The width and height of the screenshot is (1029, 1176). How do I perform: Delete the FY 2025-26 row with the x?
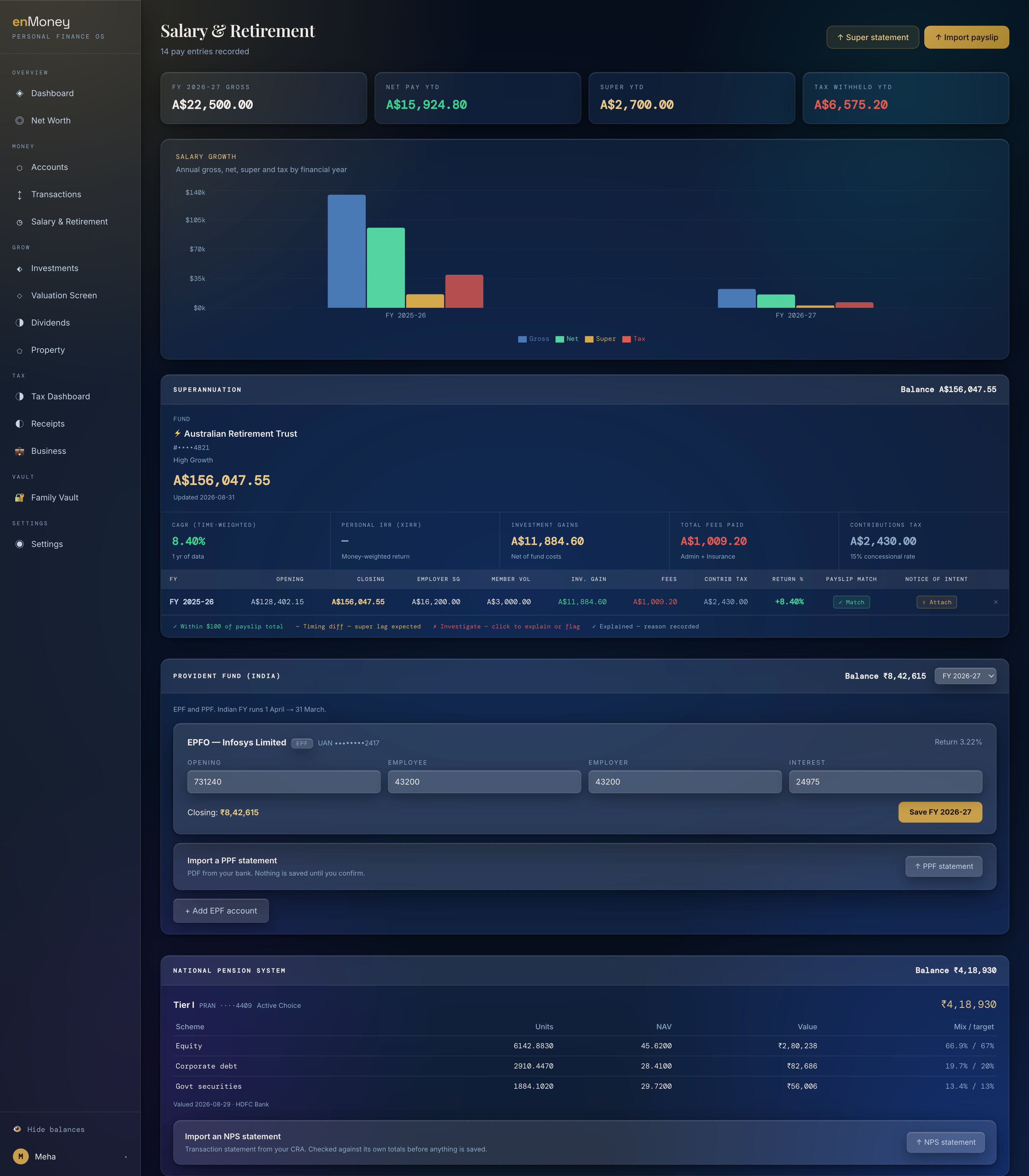click(x=996, y=602)
